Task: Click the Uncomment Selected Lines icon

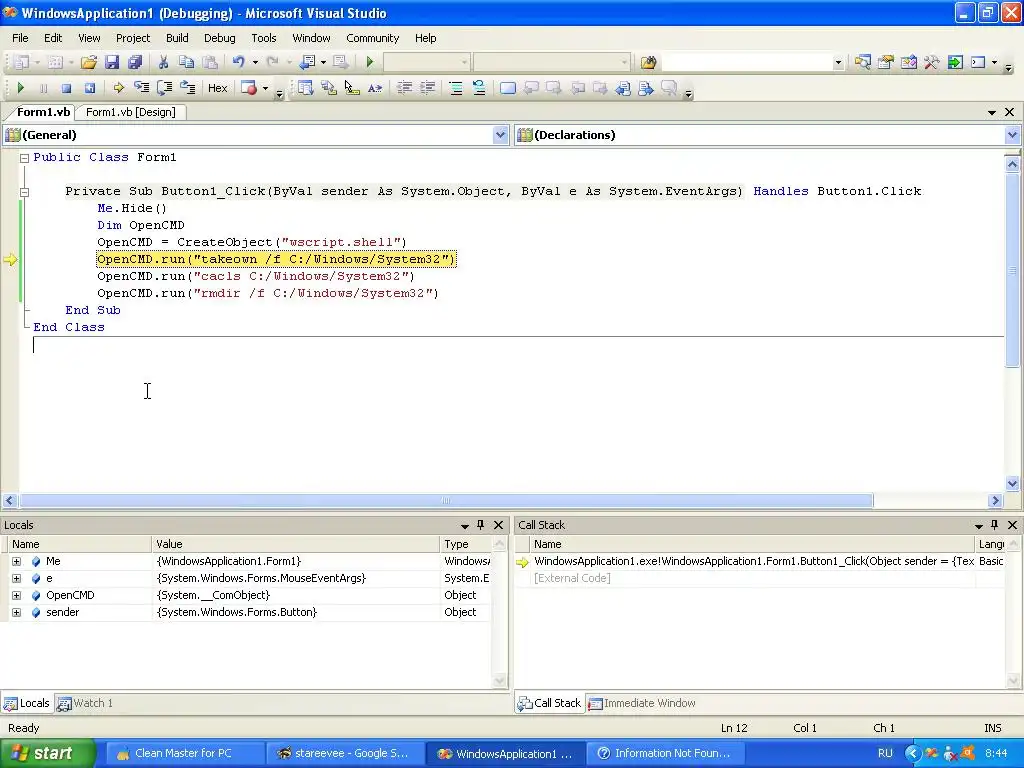Action: click(x=479, y=88)
